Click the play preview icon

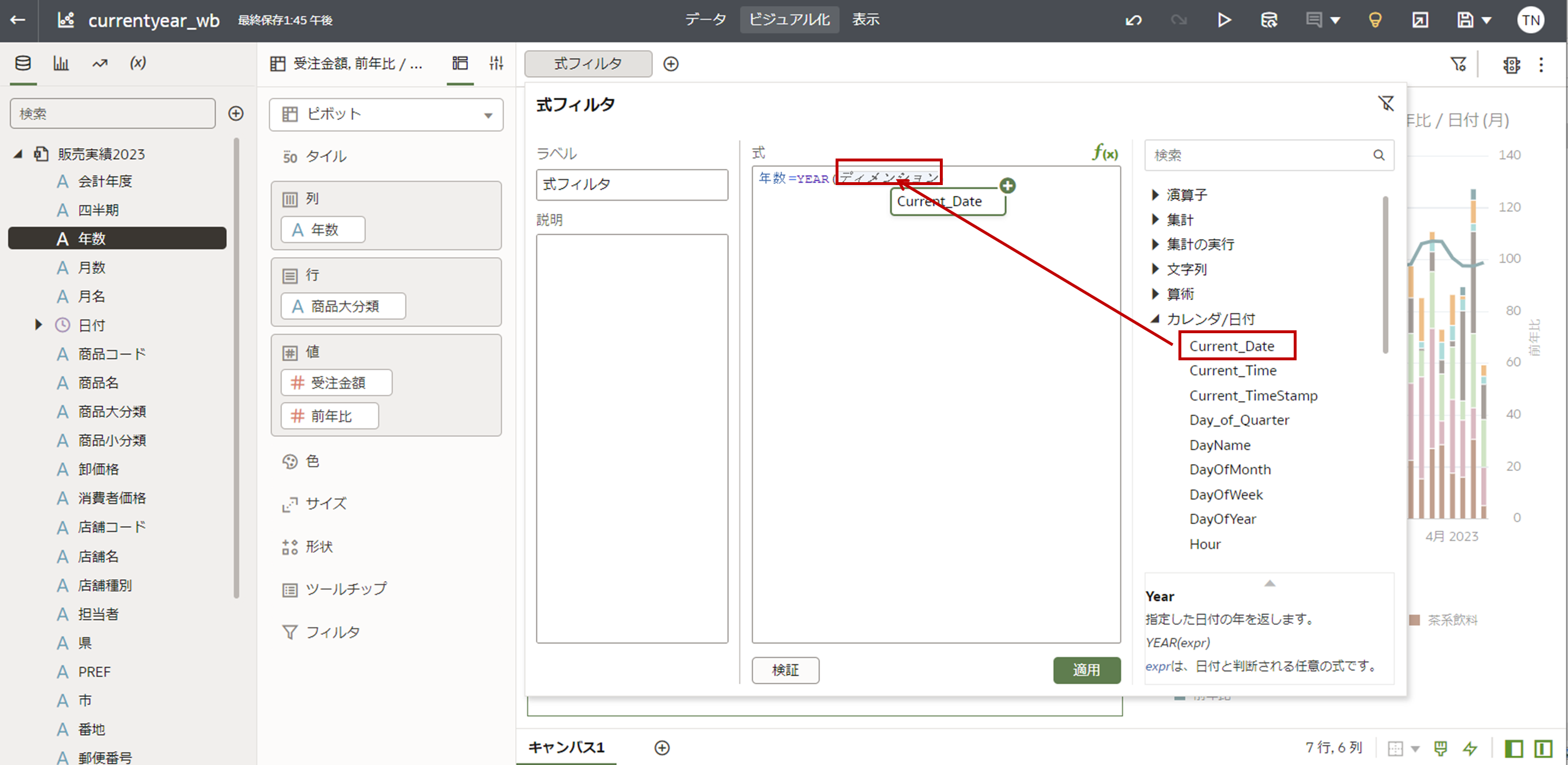coord(1224,20)
